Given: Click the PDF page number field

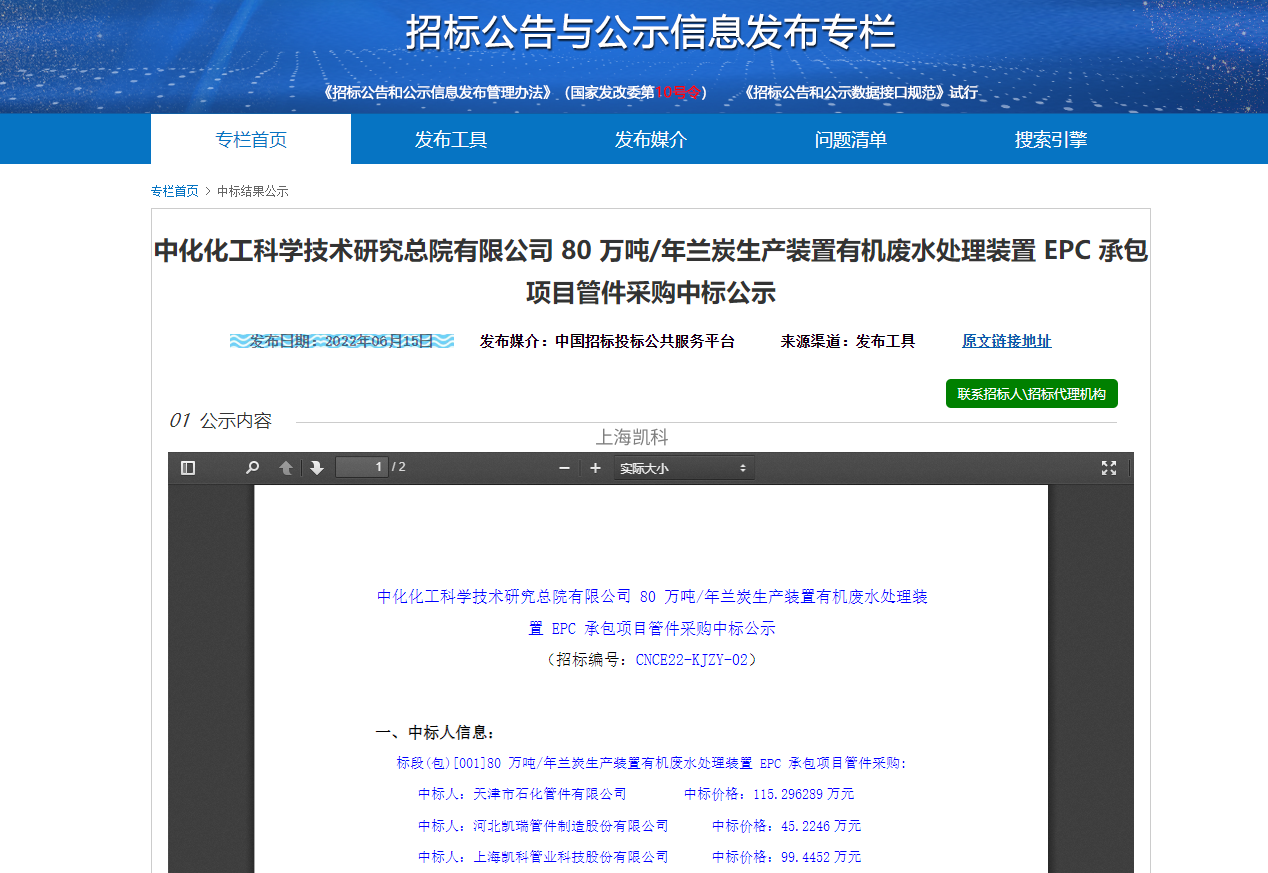Looking at the screenshot, I should 361,467.
